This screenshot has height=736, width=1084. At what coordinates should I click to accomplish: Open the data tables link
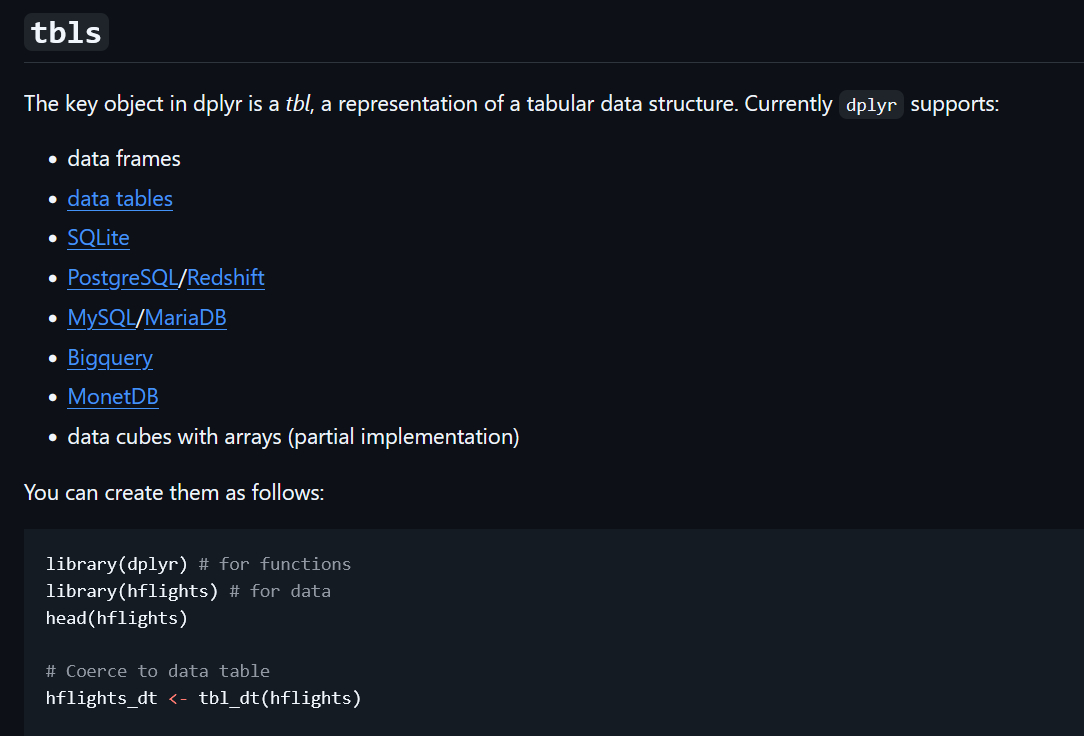click(120, 199)
